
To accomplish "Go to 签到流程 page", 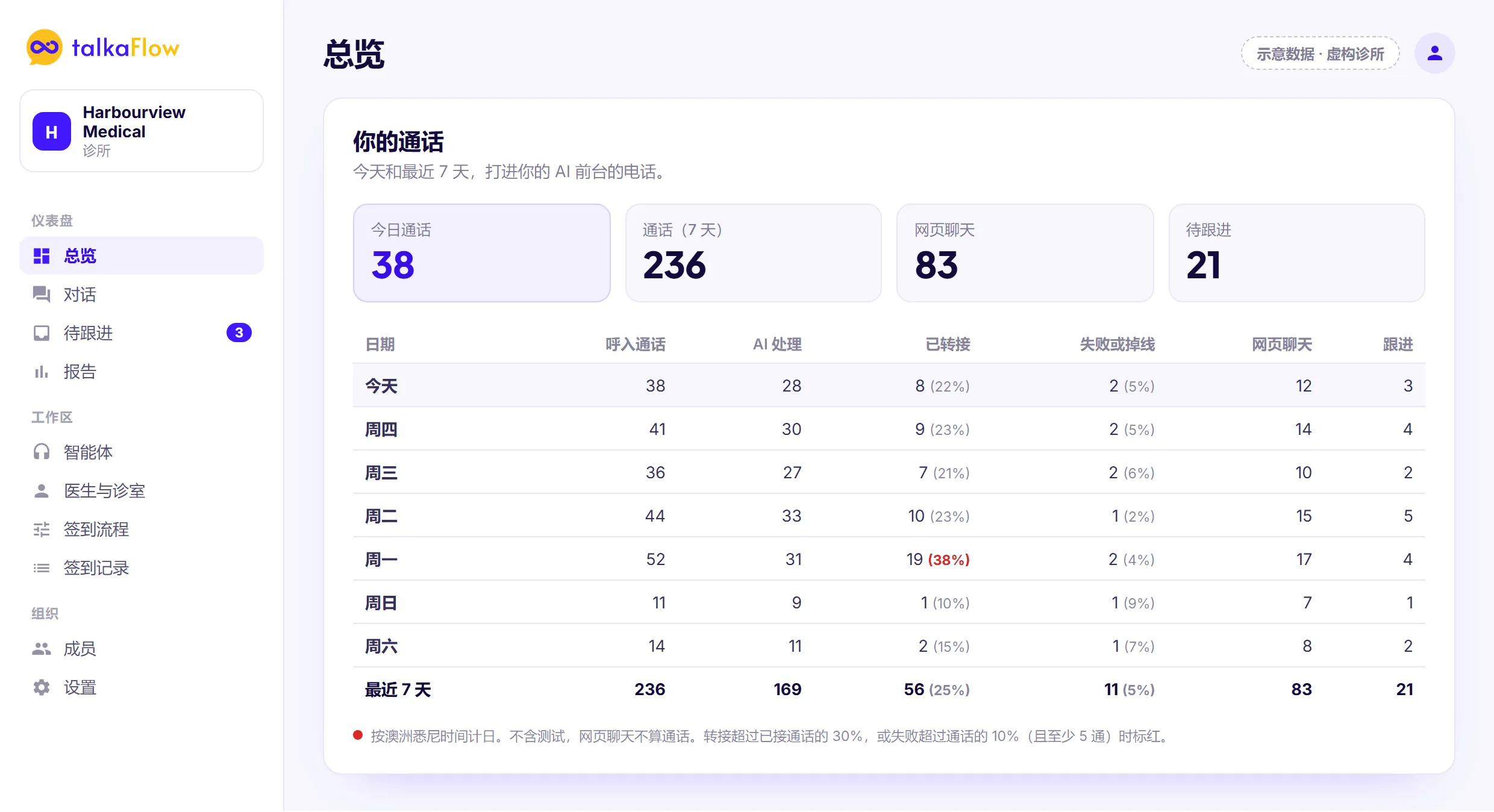I will (142, 529).
